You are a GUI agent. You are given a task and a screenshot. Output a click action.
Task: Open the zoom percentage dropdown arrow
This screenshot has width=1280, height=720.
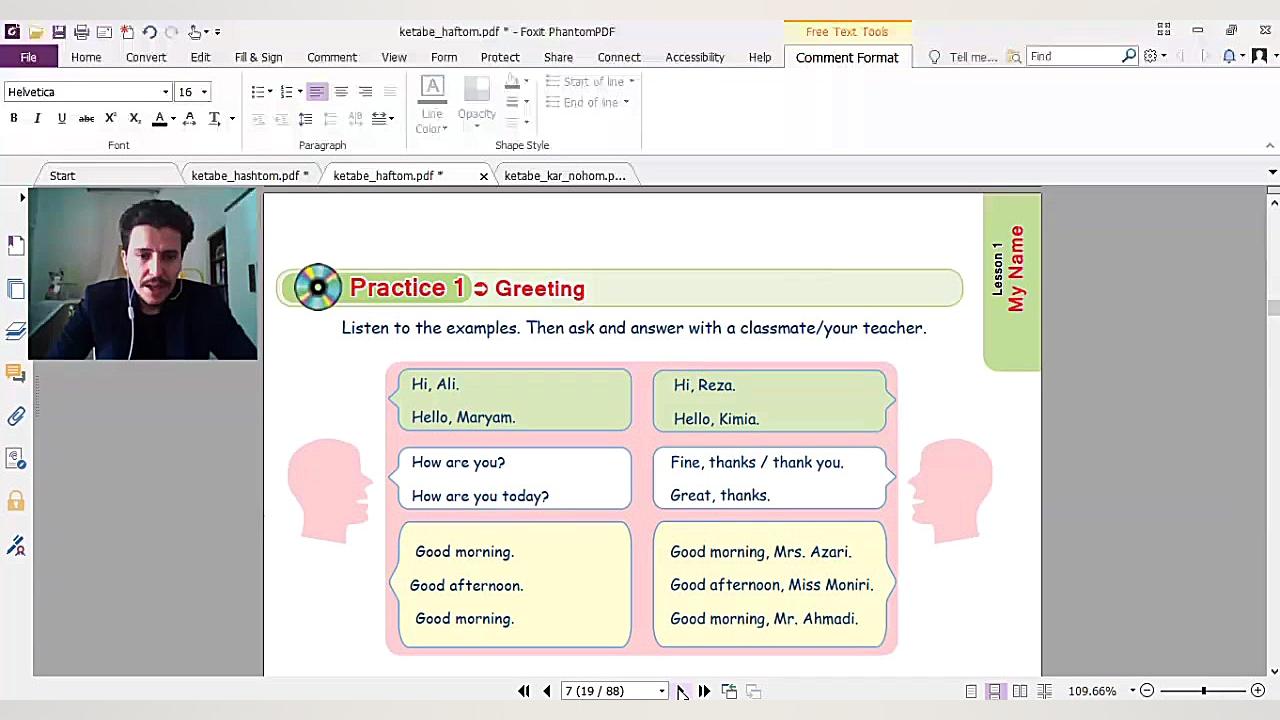coord(1133,691)
